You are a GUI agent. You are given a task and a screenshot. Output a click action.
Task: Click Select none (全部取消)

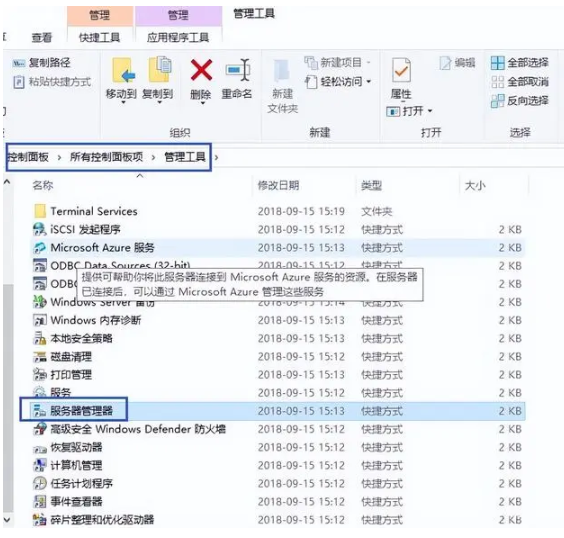520,82
